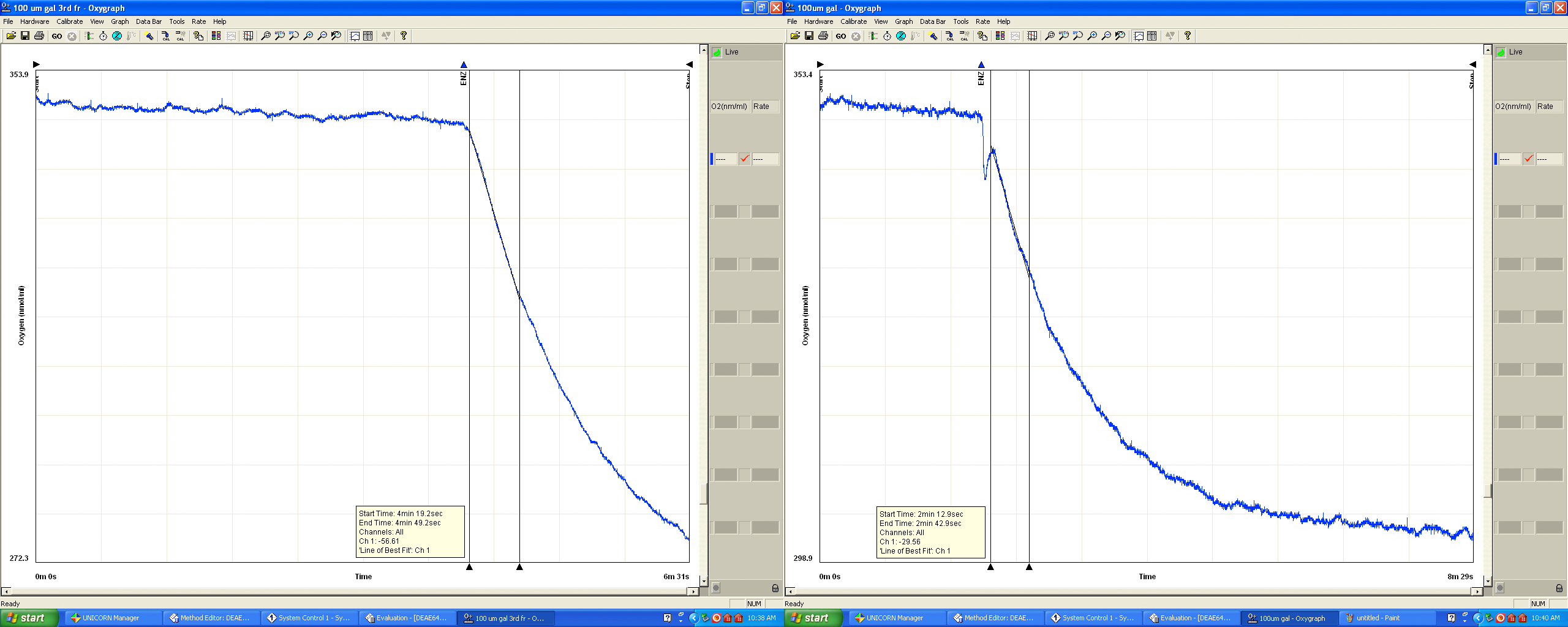The height and width of the screenshot is (627, 1568).
Task: Click zoom-in magnifier icon in '100um gal' window
Action: [1092, 36]
